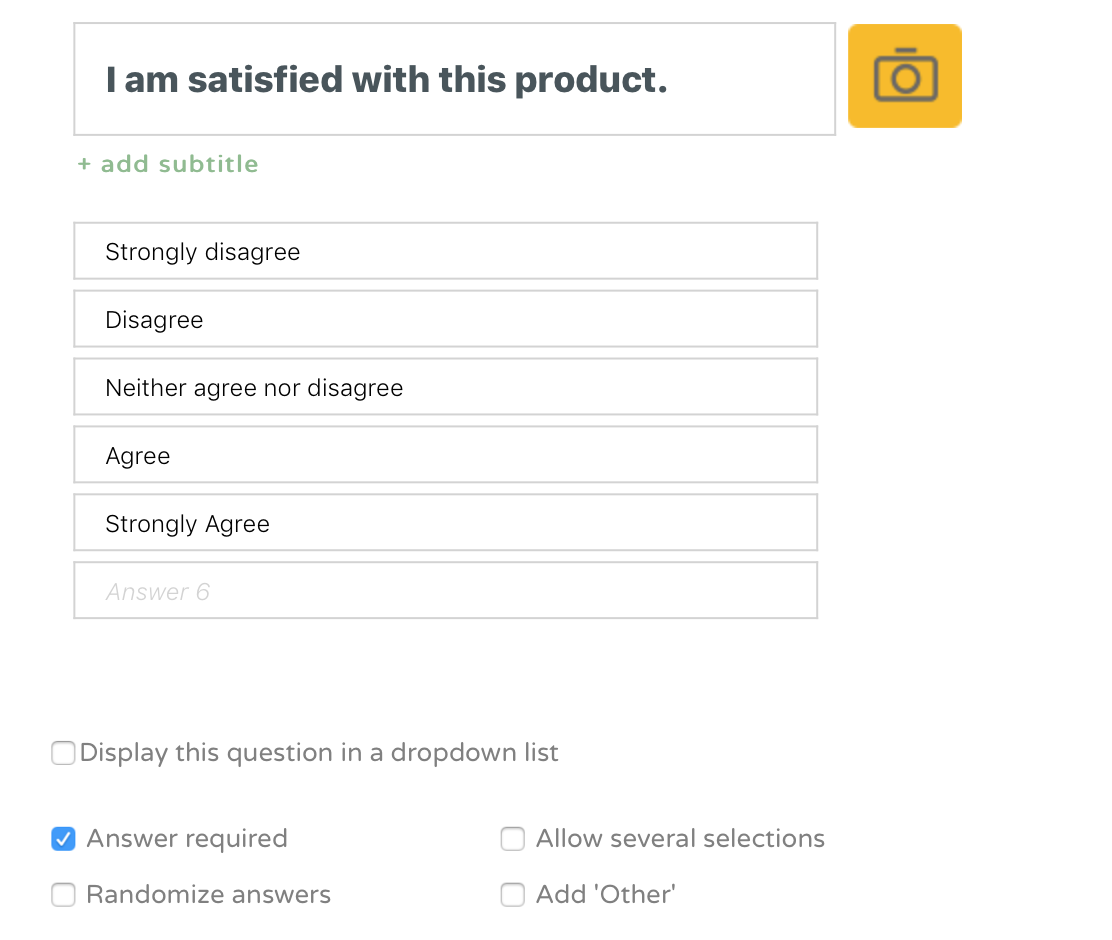
Task: Open the image uploader with the camera button
Action: [904, 75]
